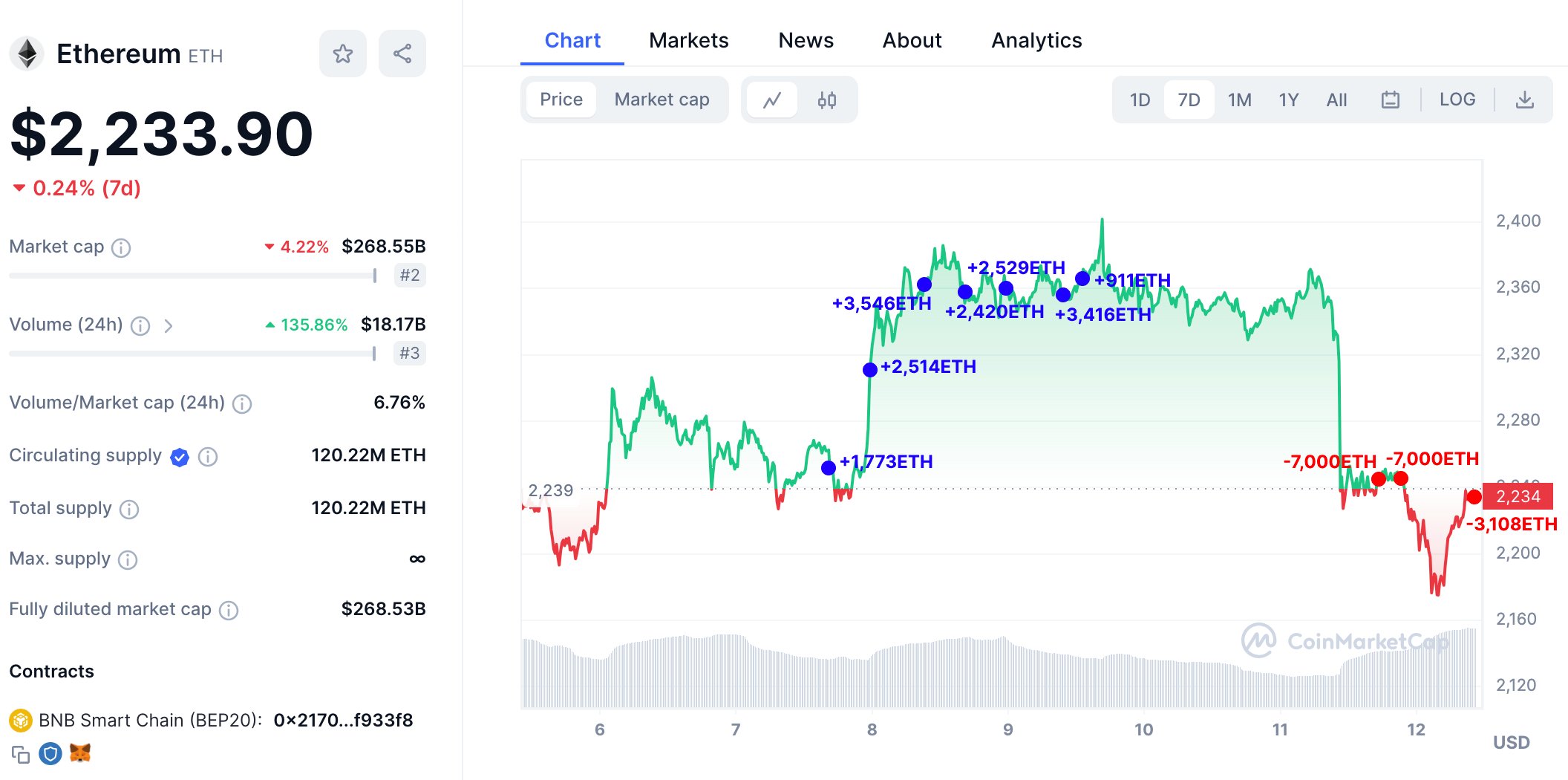
Task: Set chart range to All
Action: click(x=1336, y=100)
